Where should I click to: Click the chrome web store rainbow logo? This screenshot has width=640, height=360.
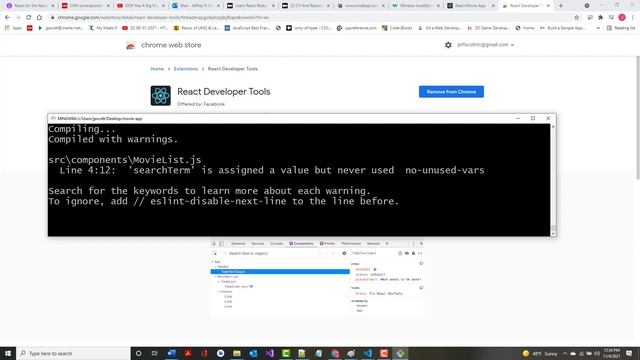coord(130,45)
